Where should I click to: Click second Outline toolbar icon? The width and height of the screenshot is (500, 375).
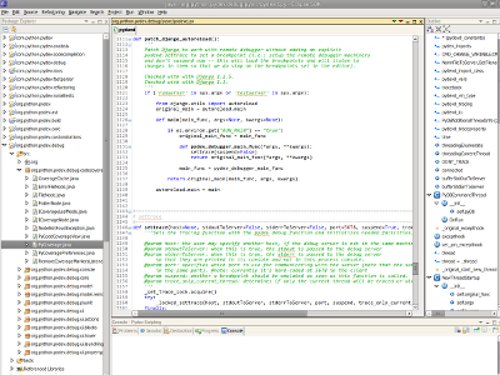coord(439,29)
